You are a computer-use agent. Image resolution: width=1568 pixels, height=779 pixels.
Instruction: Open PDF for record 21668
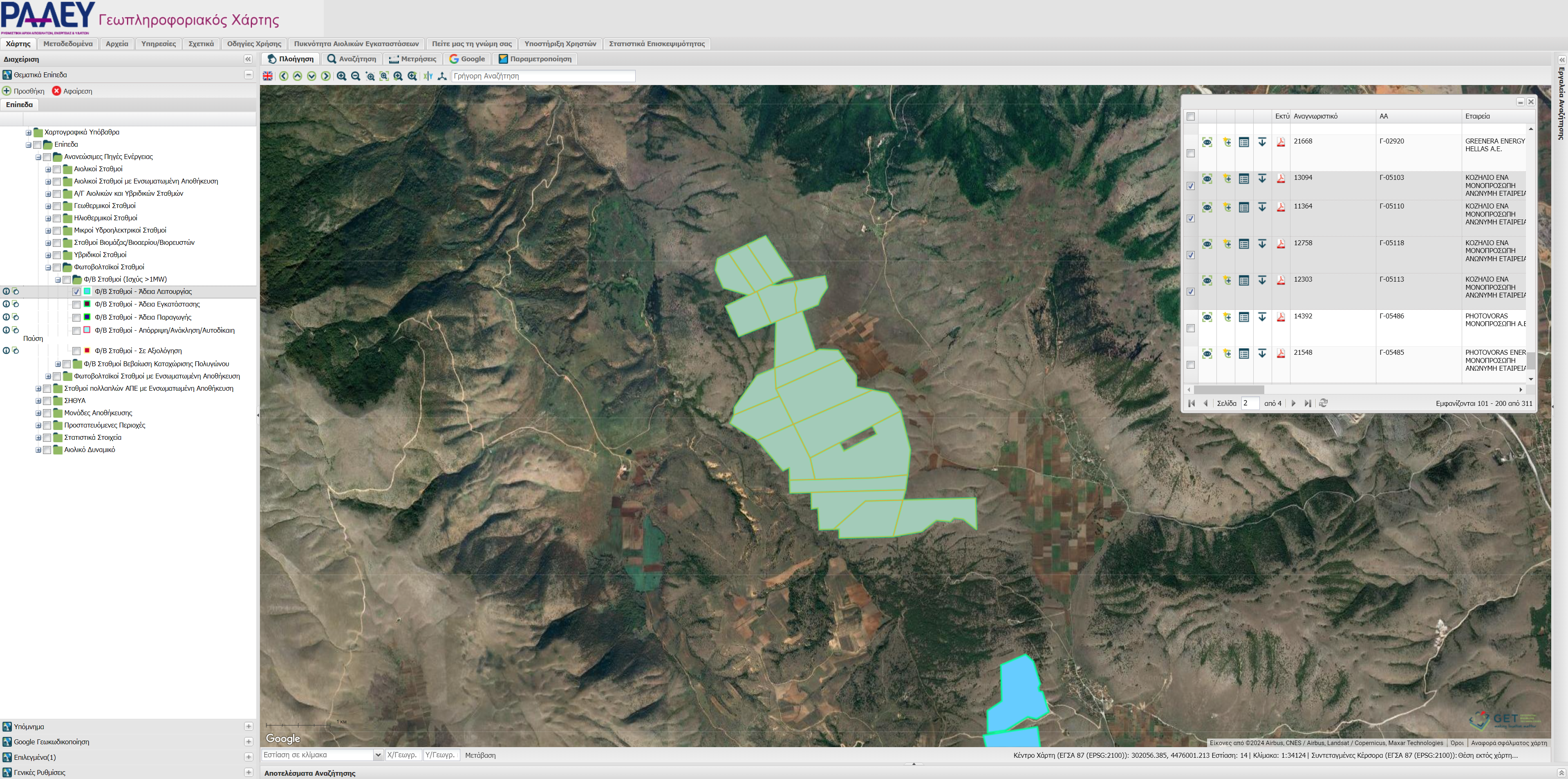(1281, 142)
